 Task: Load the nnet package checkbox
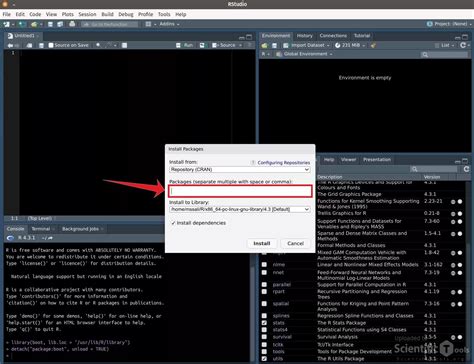coord(264,272)
